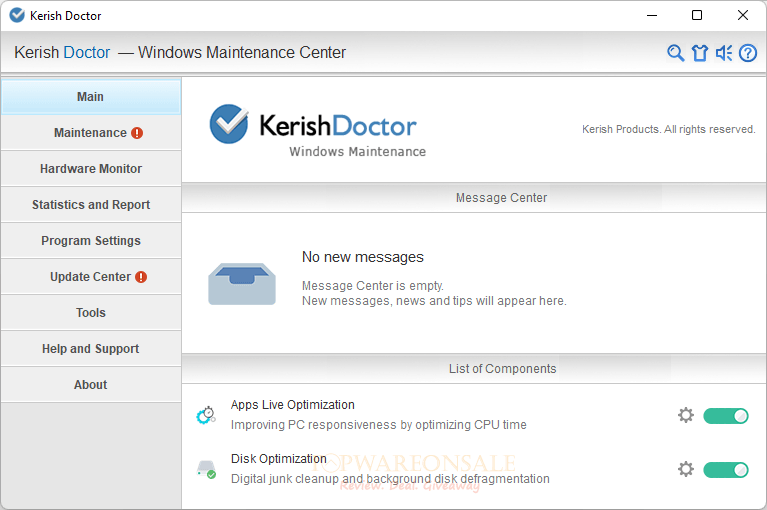Click 'Disk Optimization' component title
Viewport: 767px width, 510px height.
pos(278,459)
